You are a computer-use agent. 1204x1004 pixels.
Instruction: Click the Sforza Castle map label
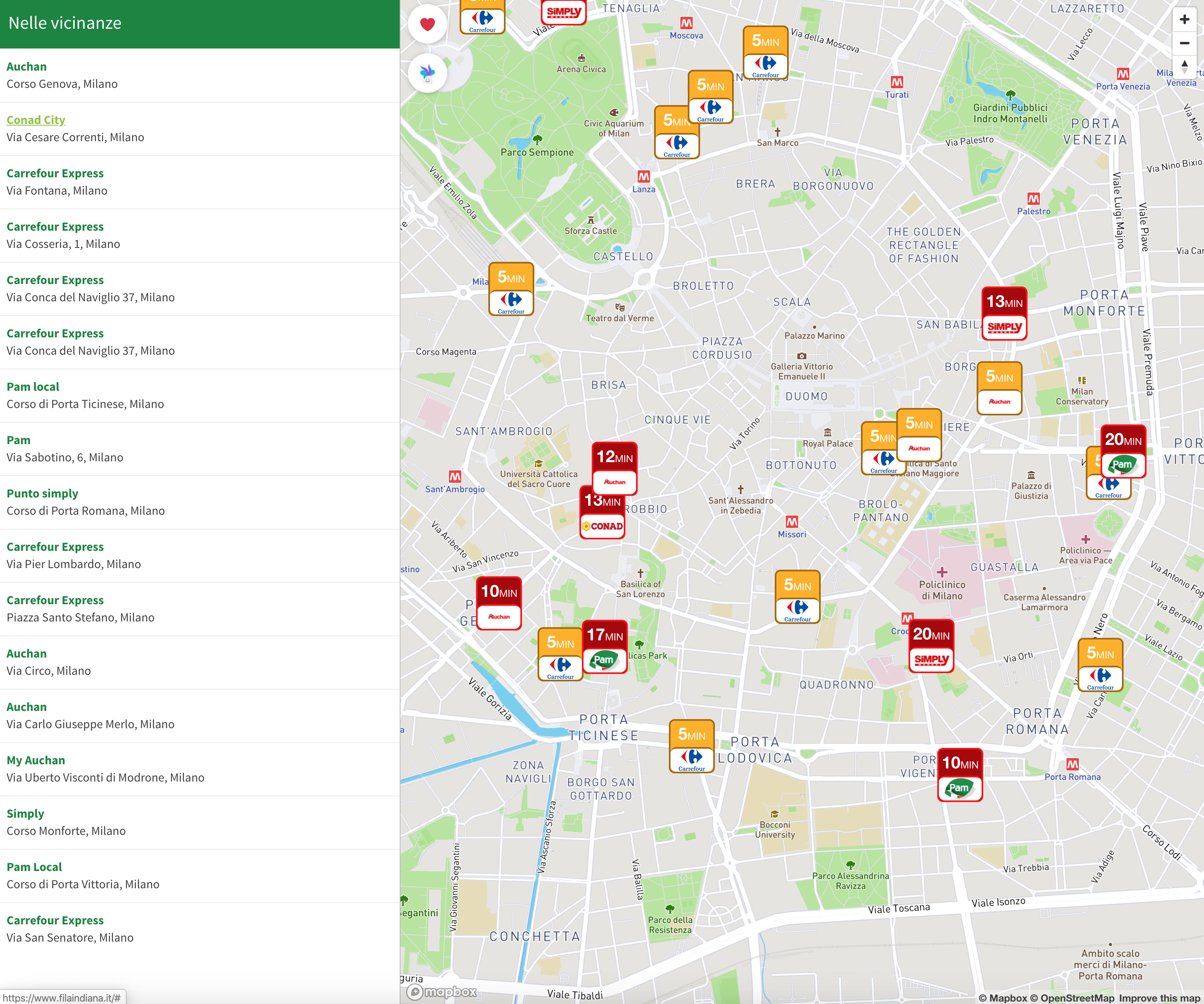(591, 231)
